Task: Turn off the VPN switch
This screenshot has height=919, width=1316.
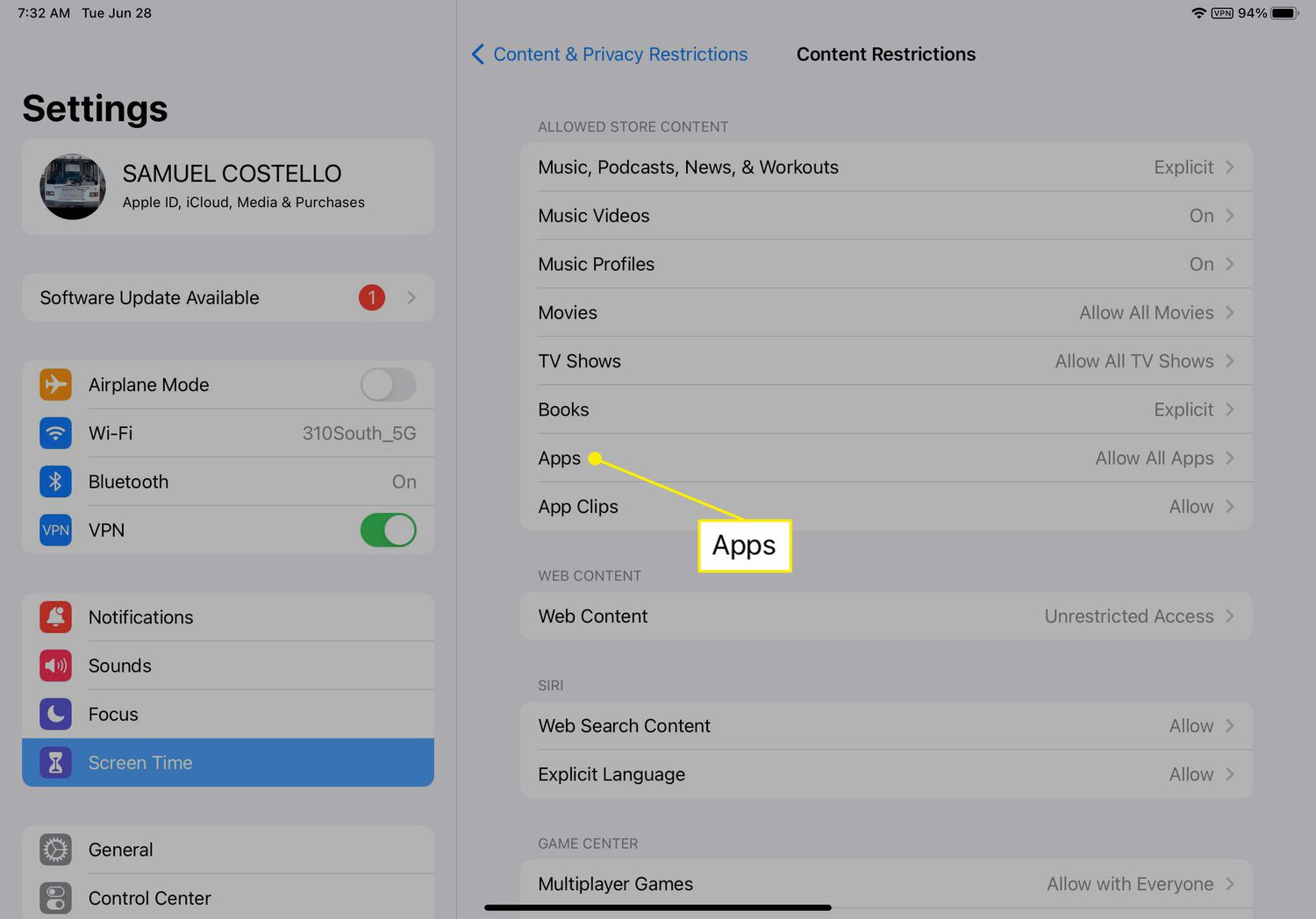Action: (x=388, y=531)
